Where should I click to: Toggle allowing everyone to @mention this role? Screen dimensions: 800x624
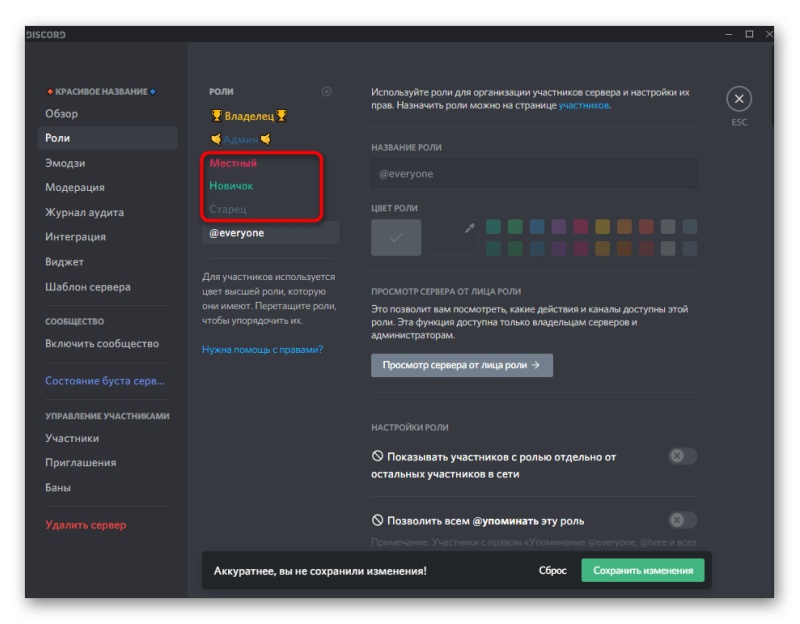(x=682, y=520)
